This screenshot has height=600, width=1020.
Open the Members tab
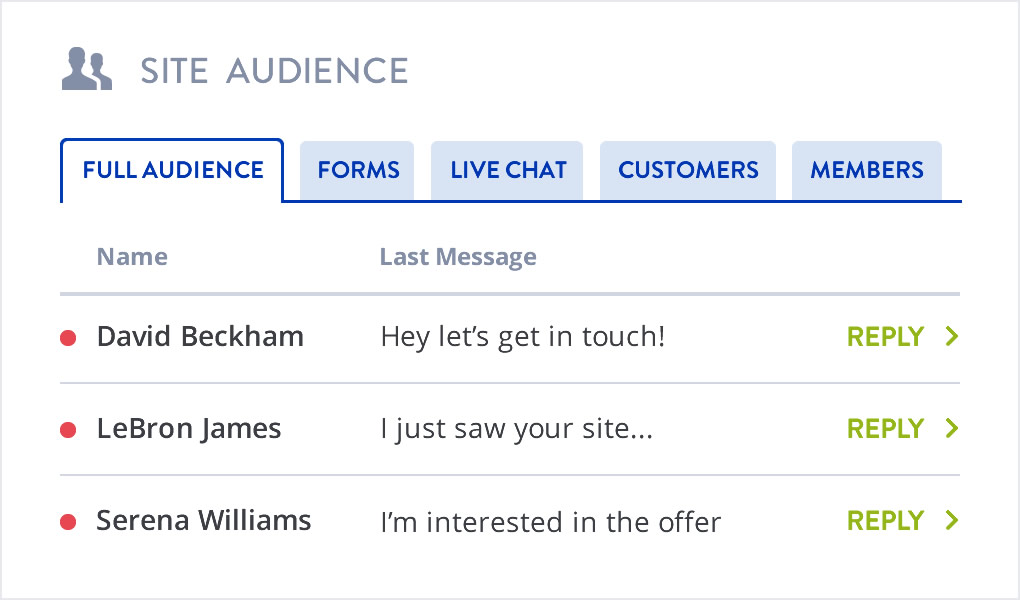(866, 170)
